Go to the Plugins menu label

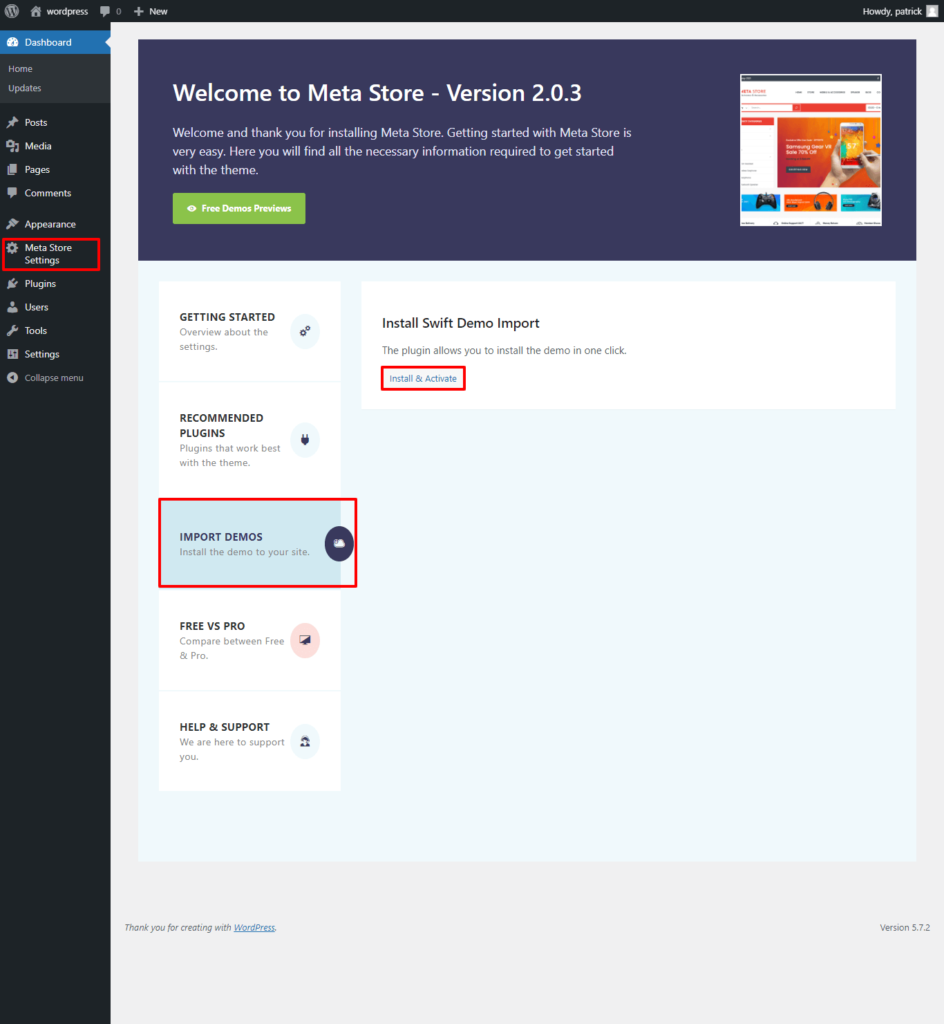coord(40,284)
